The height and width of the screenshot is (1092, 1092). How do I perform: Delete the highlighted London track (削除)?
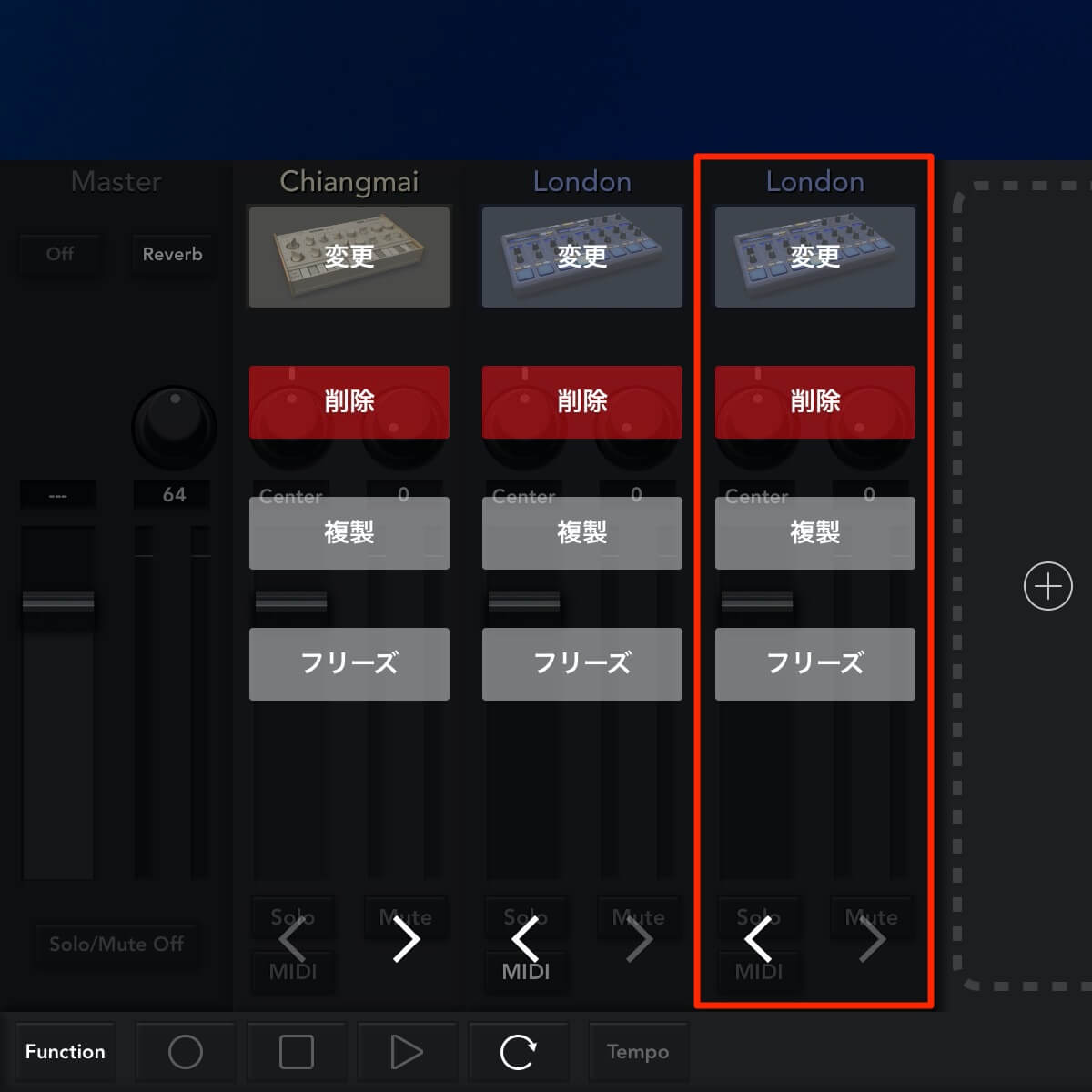click(x=815, y=402)
